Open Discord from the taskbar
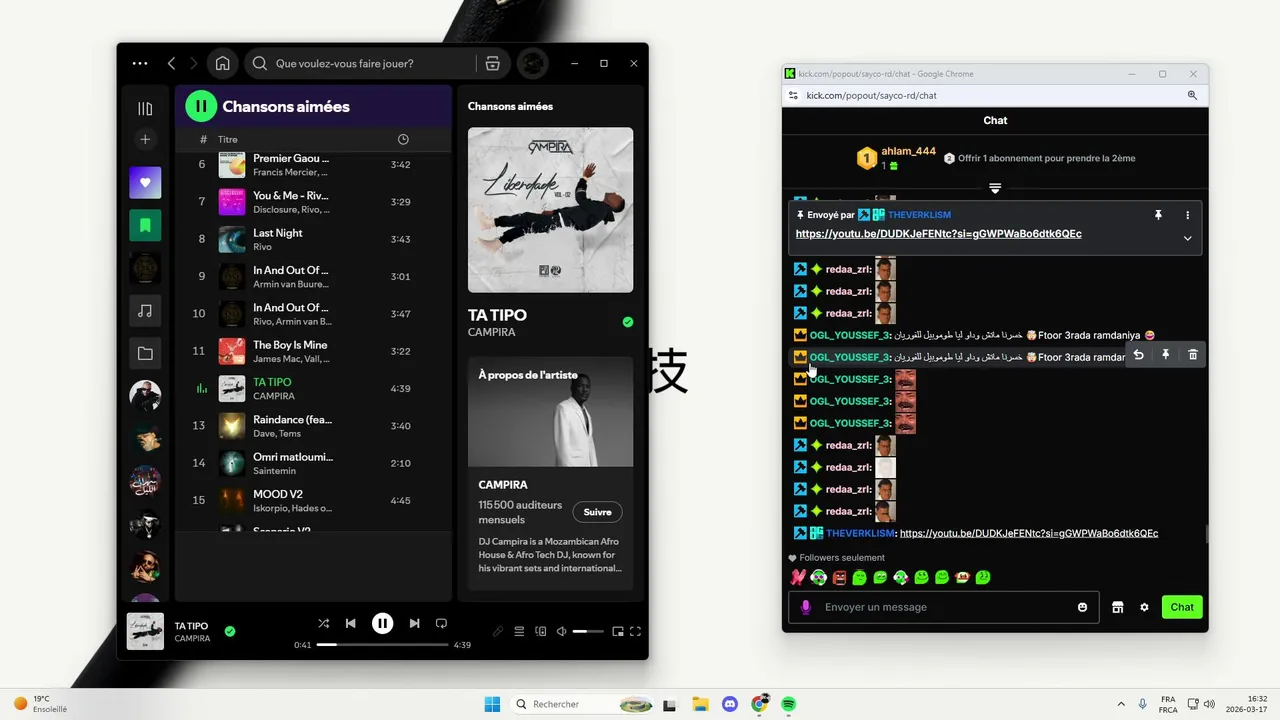The height and width of the screenshot is (720, 1280). (x=730, y=704)
